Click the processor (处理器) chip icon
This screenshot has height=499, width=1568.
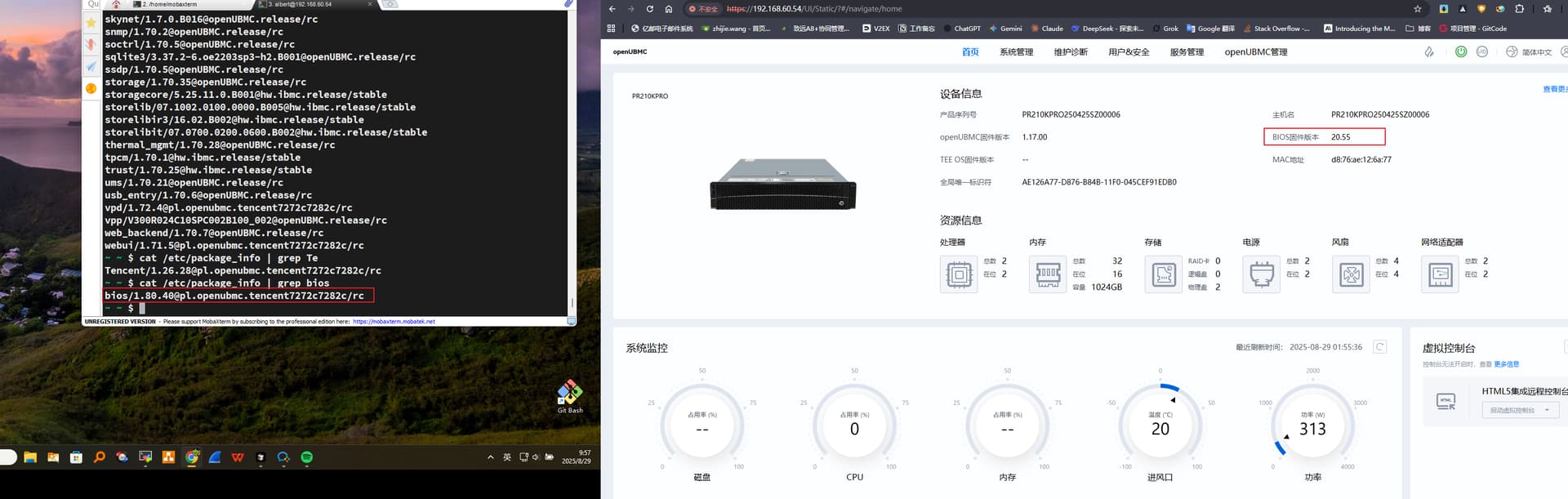[959, 274]
